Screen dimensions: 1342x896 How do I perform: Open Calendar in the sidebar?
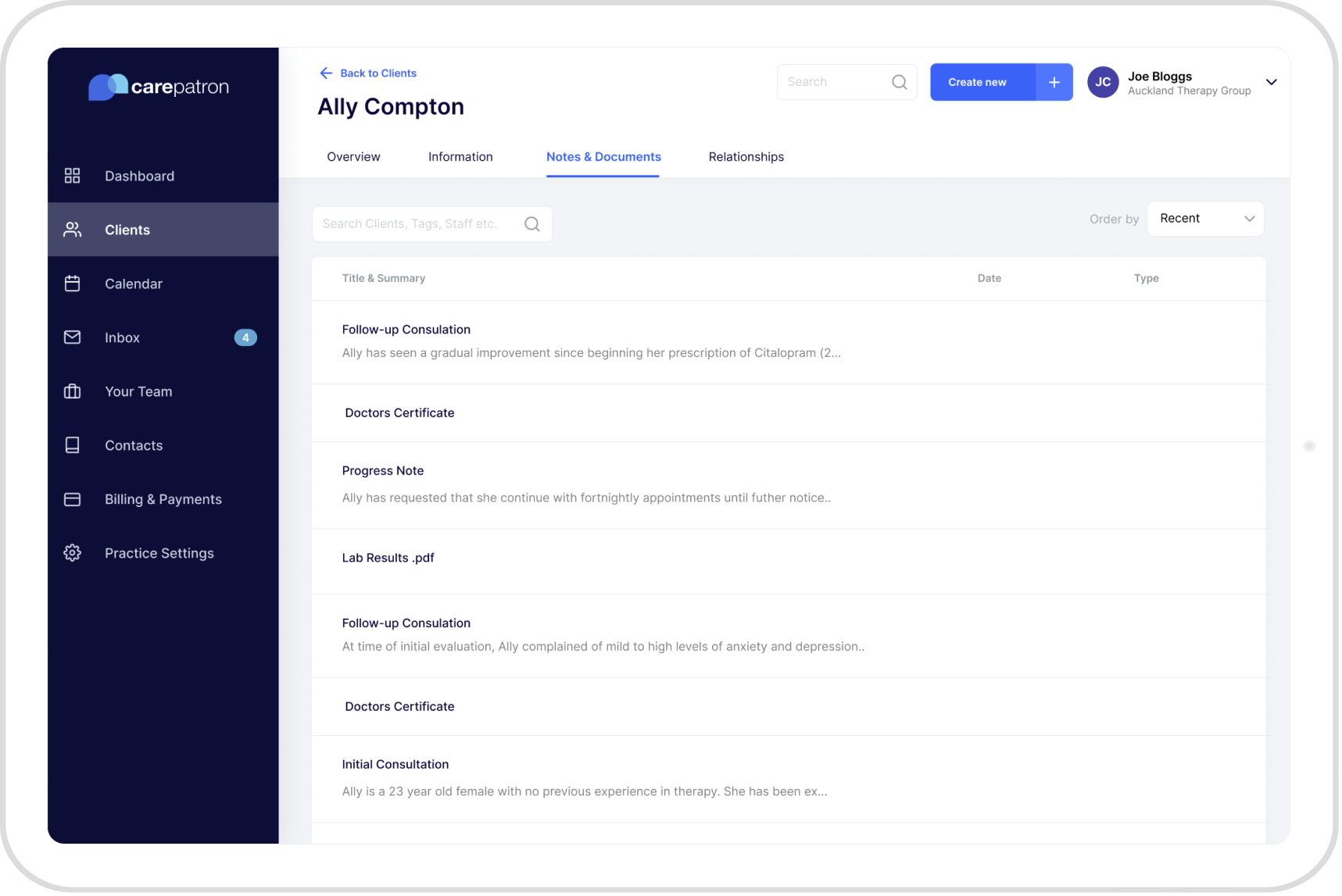(x=163, y=284)
